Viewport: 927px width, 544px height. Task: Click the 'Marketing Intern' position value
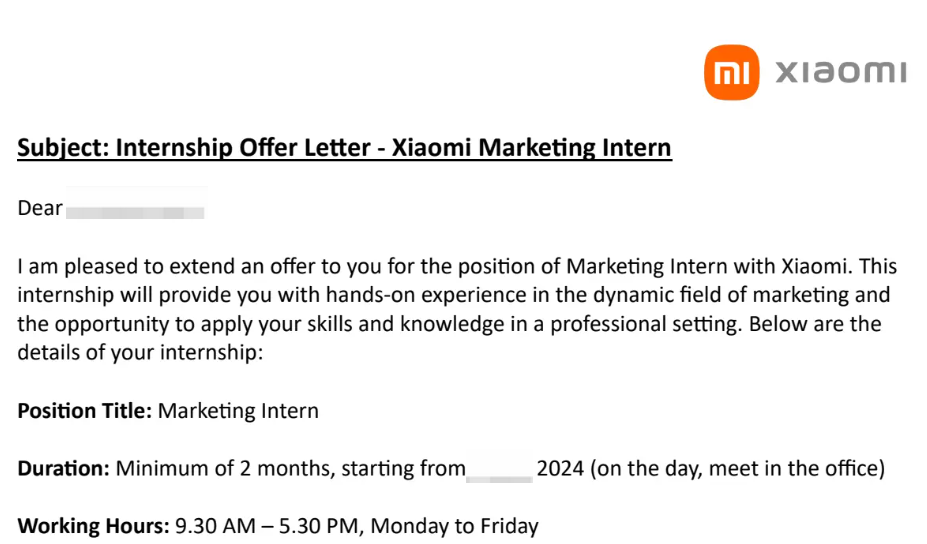[238, 411]
